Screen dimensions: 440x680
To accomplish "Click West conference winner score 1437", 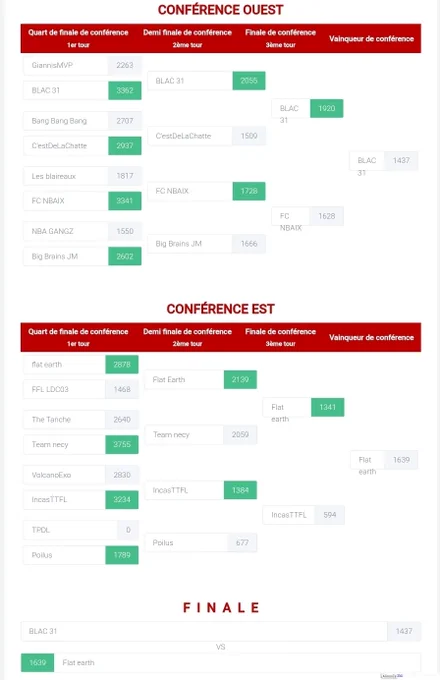I will click(x=401, y=160).
